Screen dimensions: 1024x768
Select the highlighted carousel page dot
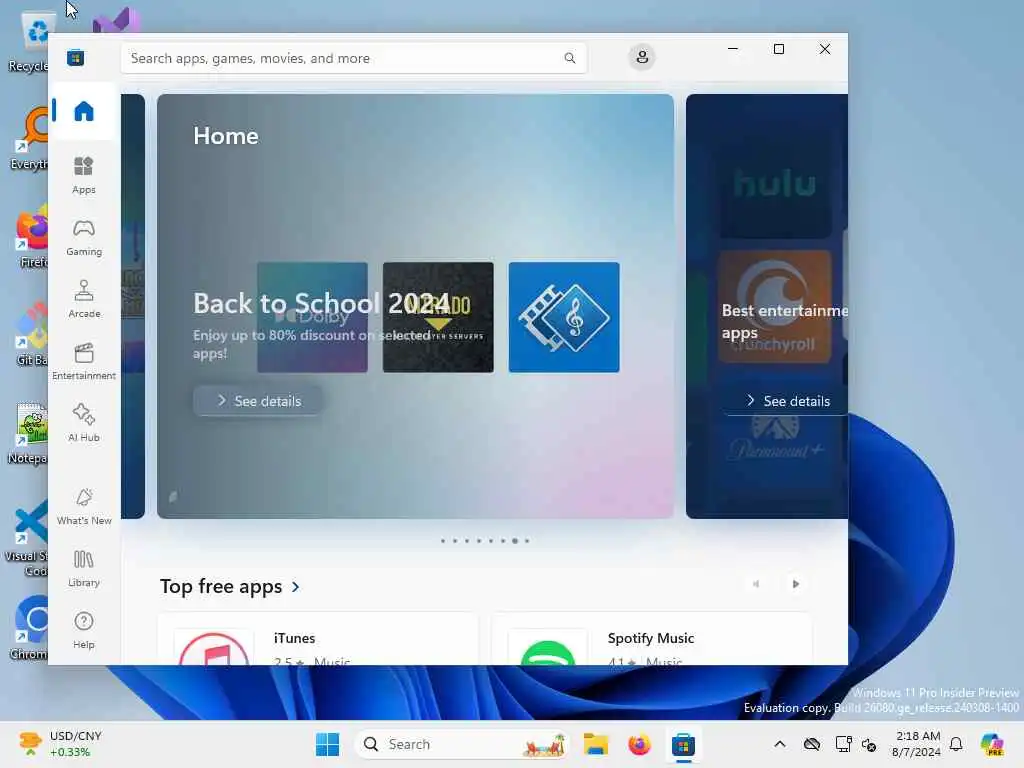tap(515, 541)
